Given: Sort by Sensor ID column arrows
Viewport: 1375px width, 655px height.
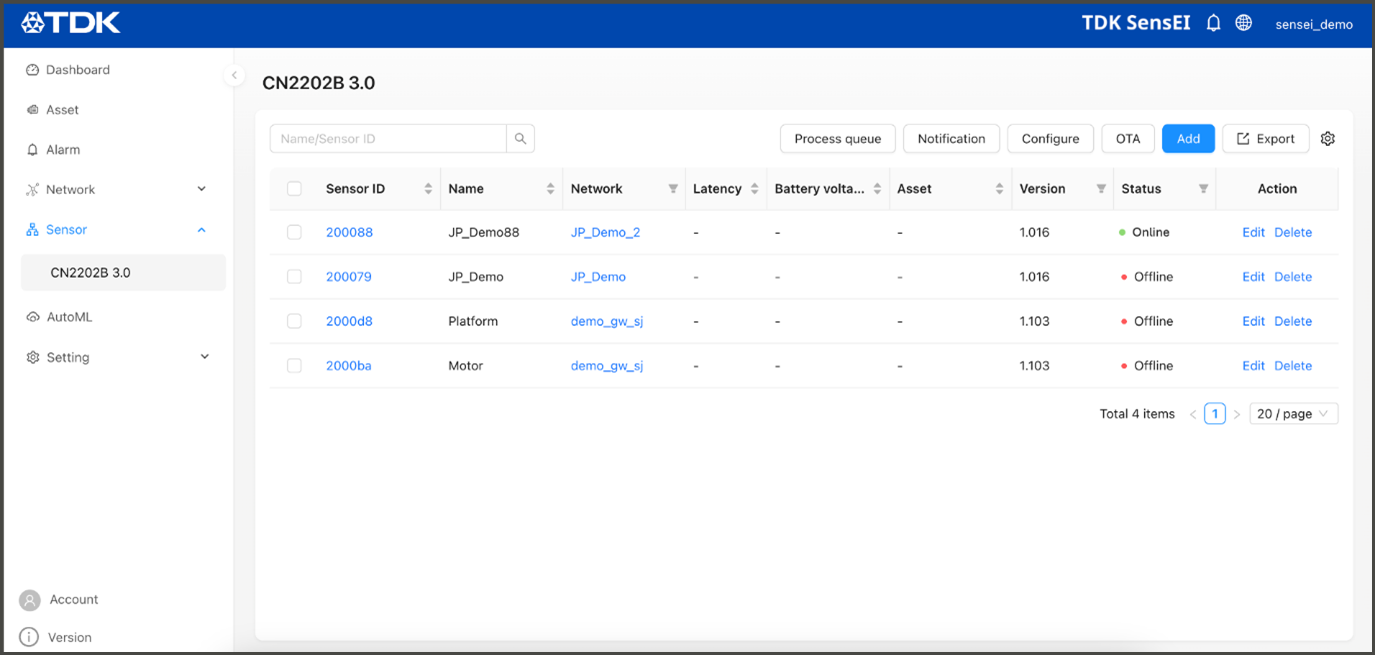Looking at the screenshot, I should point(428,189).
